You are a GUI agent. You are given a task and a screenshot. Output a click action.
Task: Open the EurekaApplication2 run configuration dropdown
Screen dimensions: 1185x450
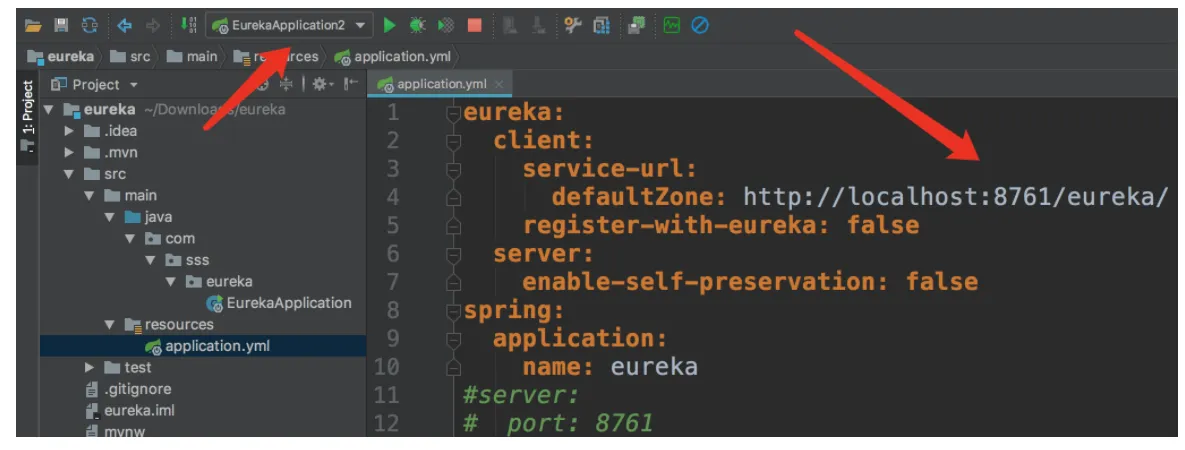click(x=290, y=26)
